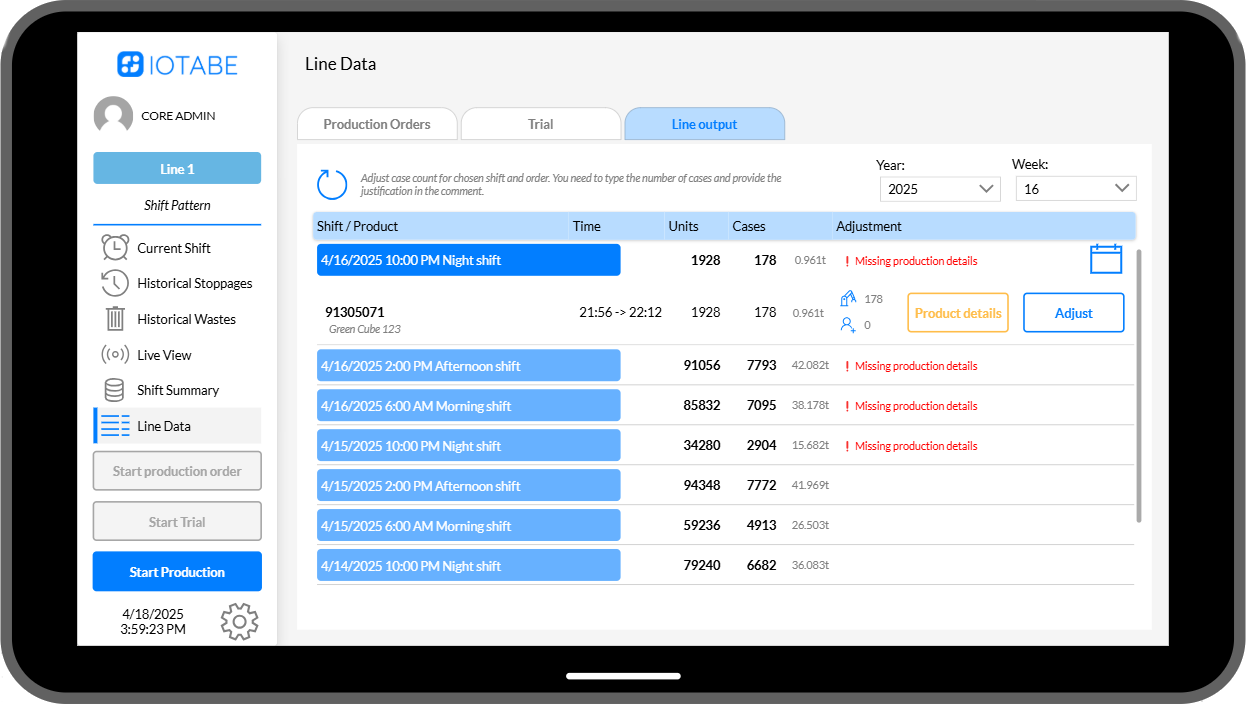The image size is (1246, 704).
Task: Click the Shift Summary database icon
Action: click(x=115, y=390)
